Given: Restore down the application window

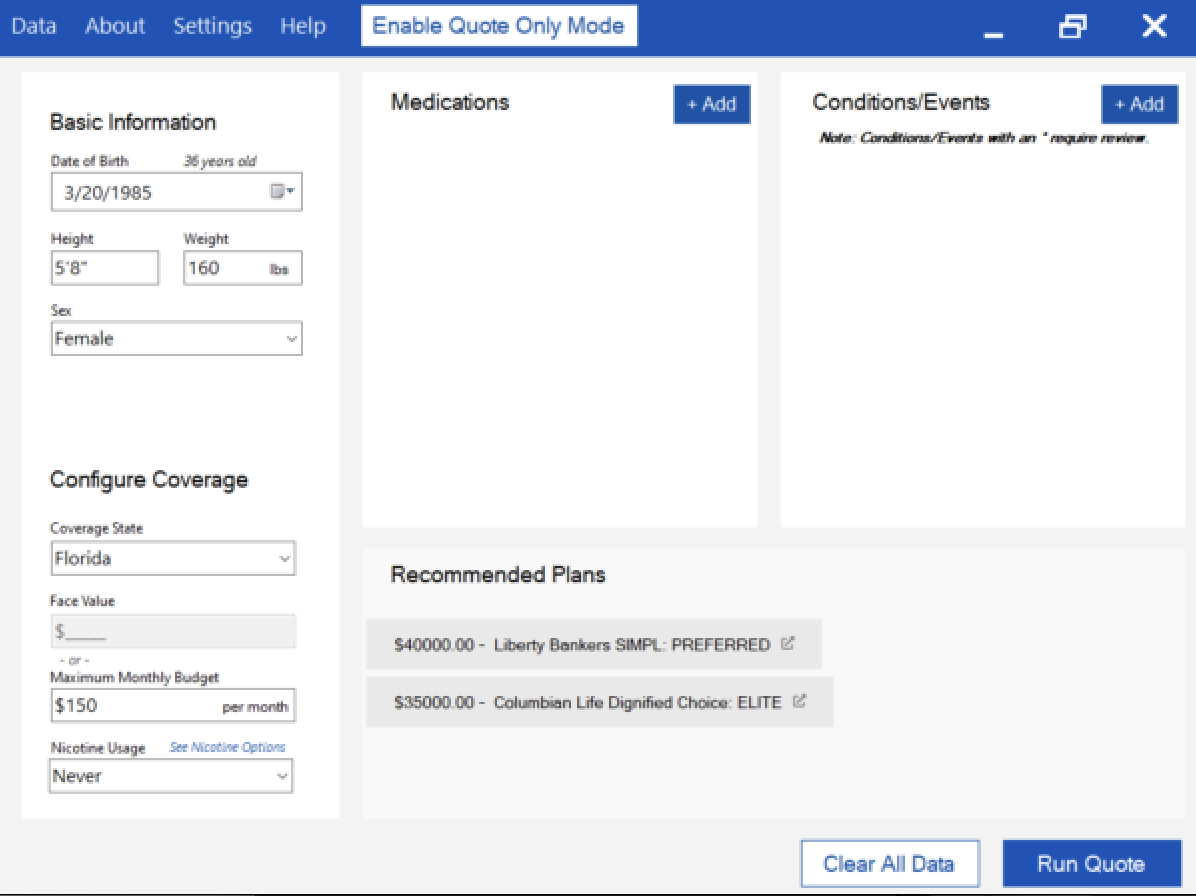Looking at the screenshot, I should coord(1072,27).
